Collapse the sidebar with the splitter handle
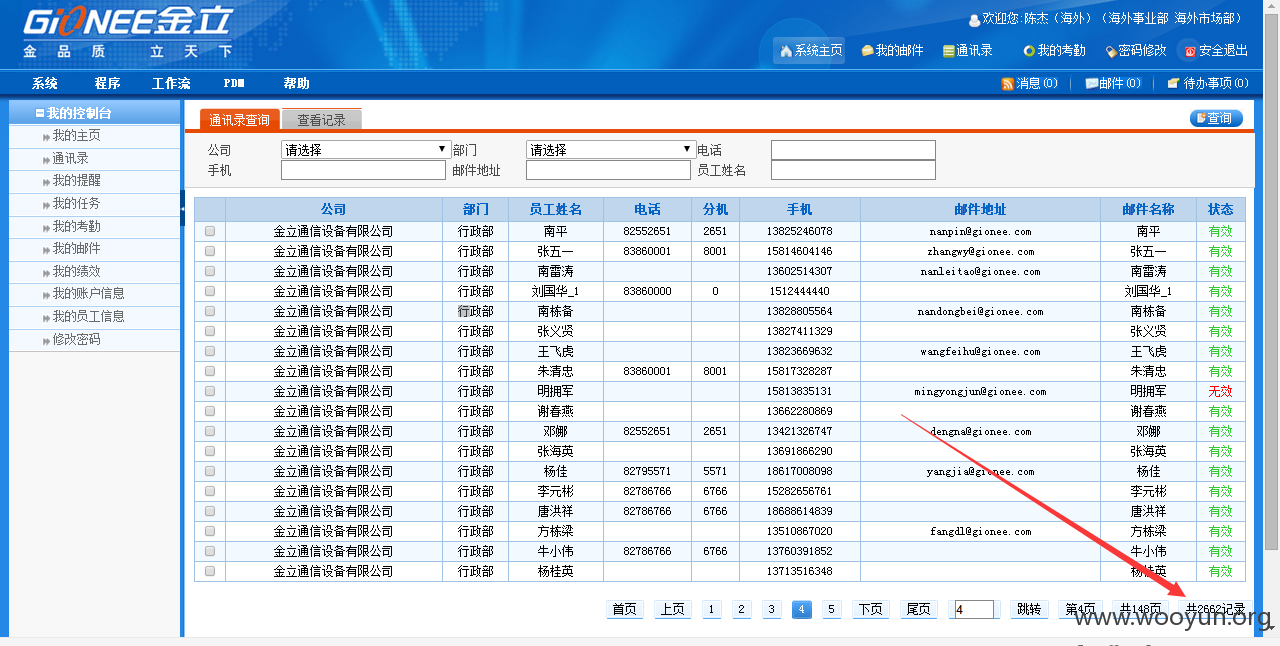 (183, 206)
